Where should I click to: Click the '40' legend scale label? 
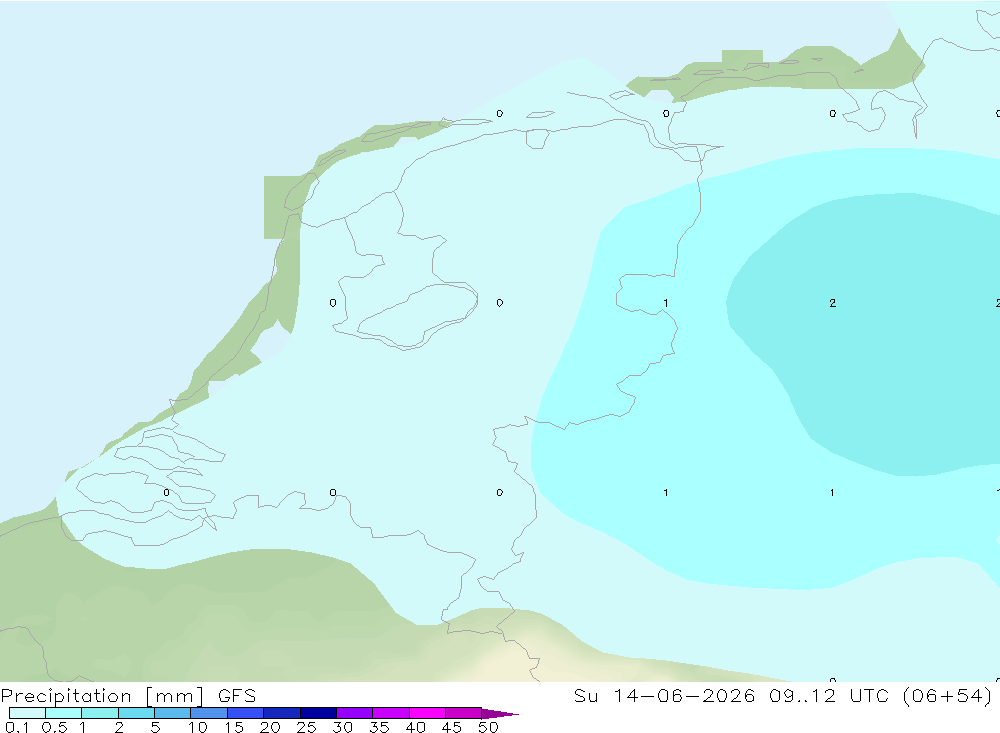(415, 727)
